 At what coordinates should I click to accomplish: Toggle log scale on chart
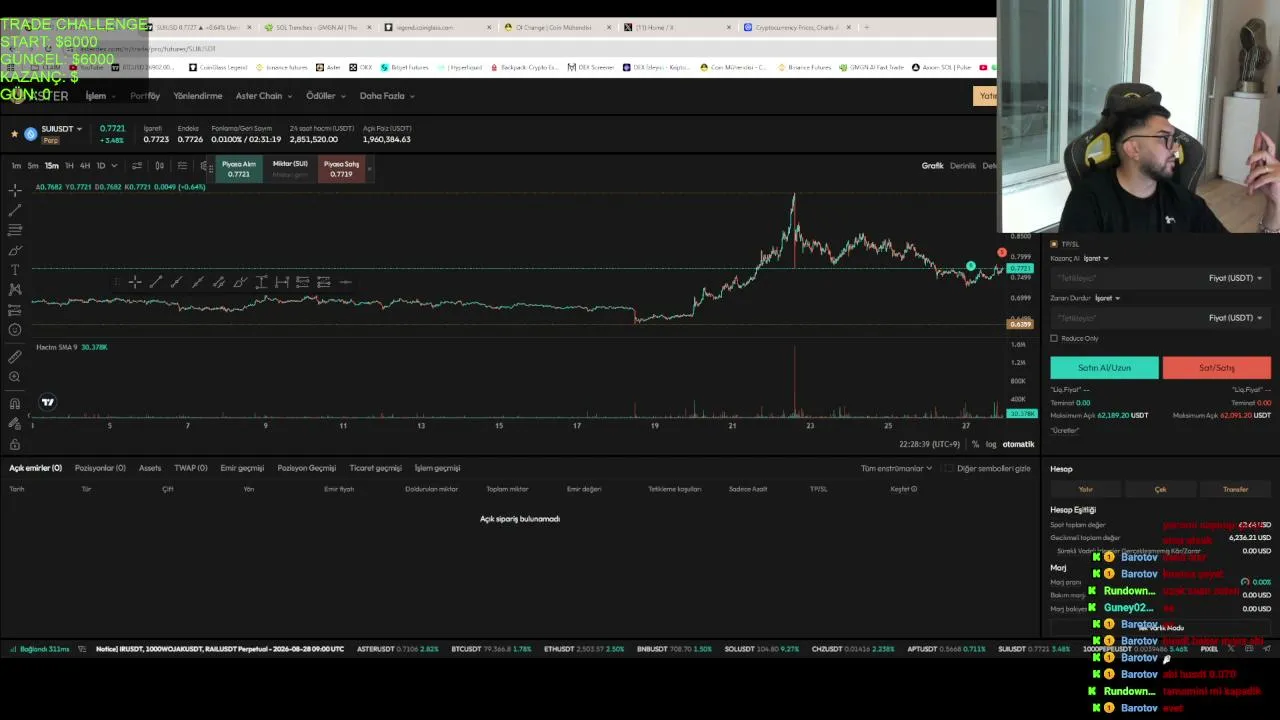[991, 444]
